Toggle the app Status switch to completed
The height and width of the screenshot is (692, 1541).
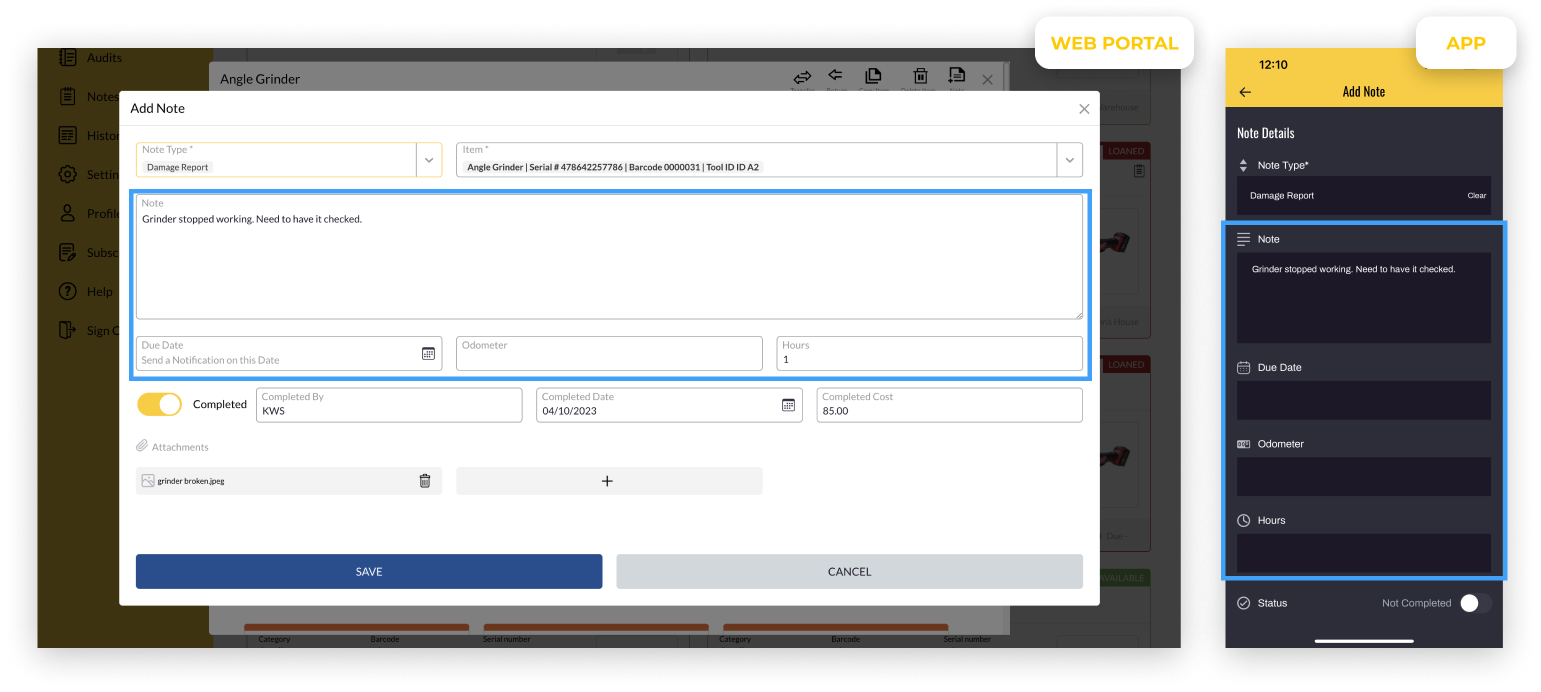coord(1475,603)
